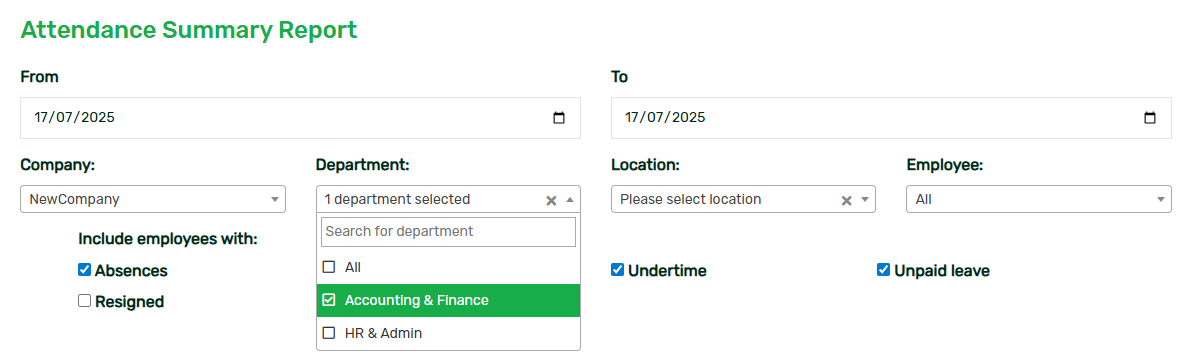The height and width of the screenshot is (360, 1186).
Task: Click the Please select location box
Action: 744,199
